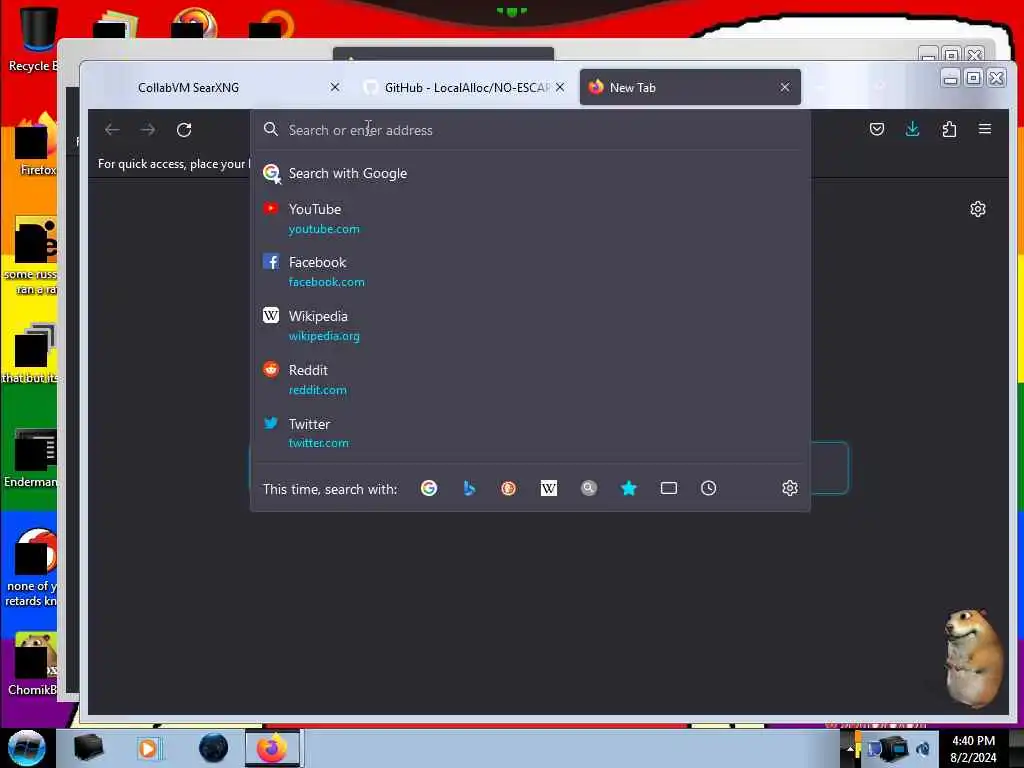Open the Recycle Bin desktop icon
This screenshot has height=768, width=1024.
[33, 39]
